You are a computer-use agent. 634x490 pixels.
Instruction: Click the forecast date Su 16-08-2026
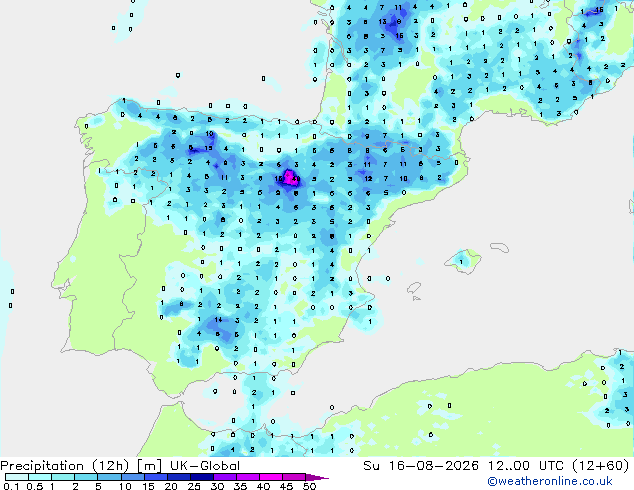tap(421, 466)
